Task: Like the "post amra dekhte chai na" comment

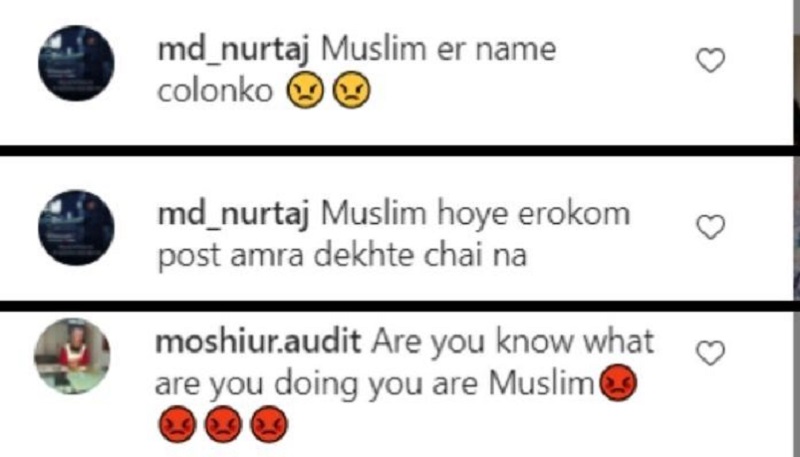Action: (x=711, y=226)
